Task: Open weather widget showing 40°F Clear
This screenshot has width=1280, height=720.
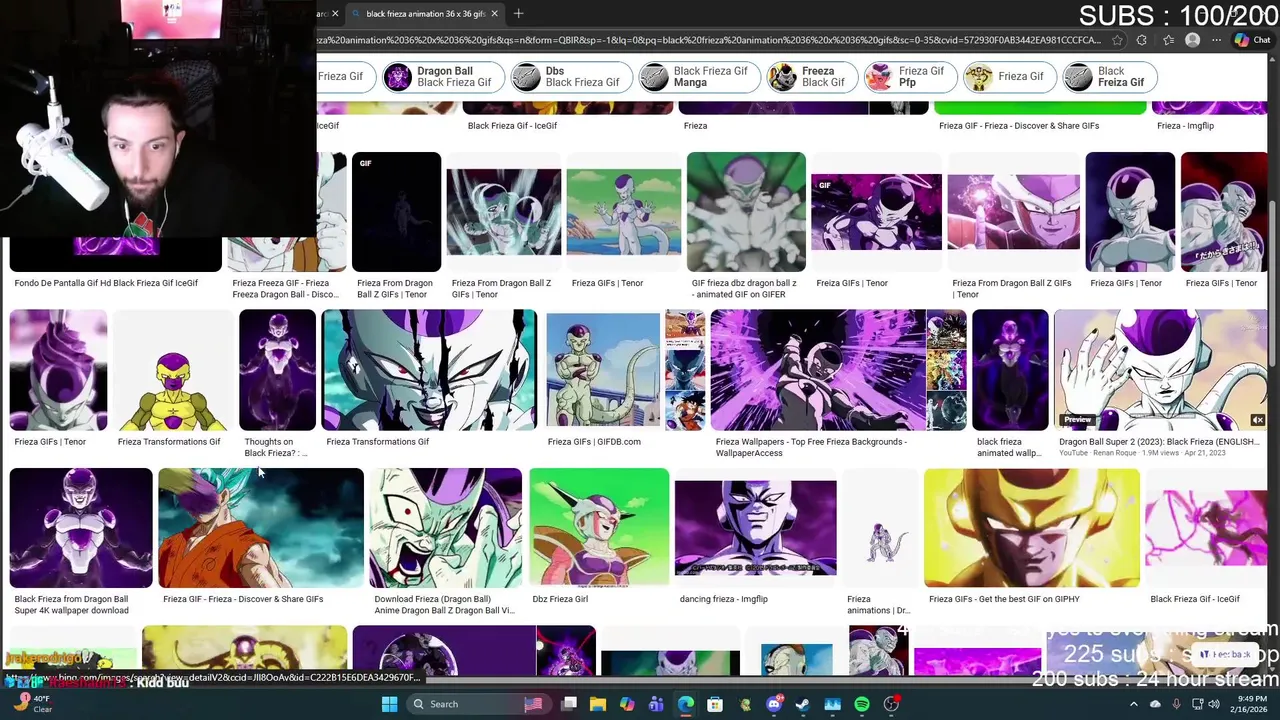Action: pyautogui.click(x=34, y=704)
